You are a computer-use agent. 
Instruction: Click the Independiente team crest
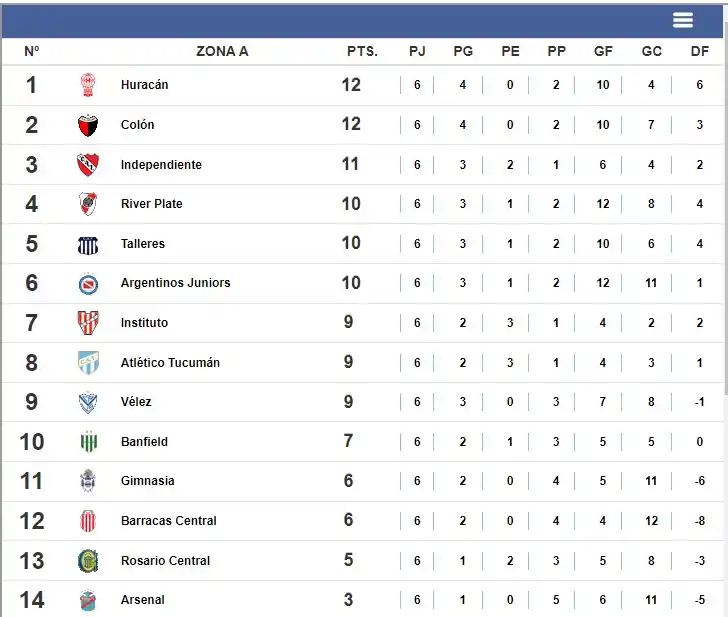coord(88,165)
